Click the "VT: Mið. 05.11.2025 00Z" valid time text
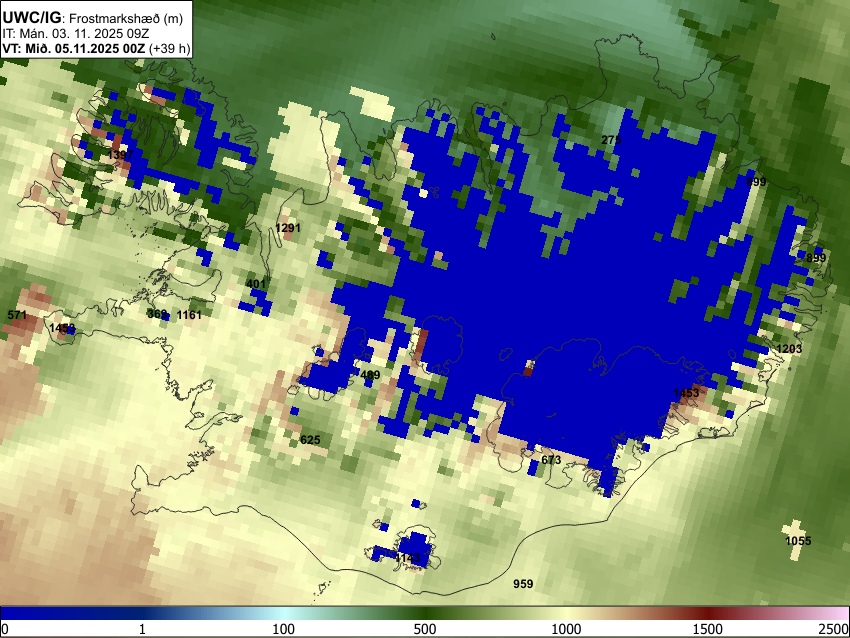The height and width of the screenshot is (638, 850). click(74, 49)
